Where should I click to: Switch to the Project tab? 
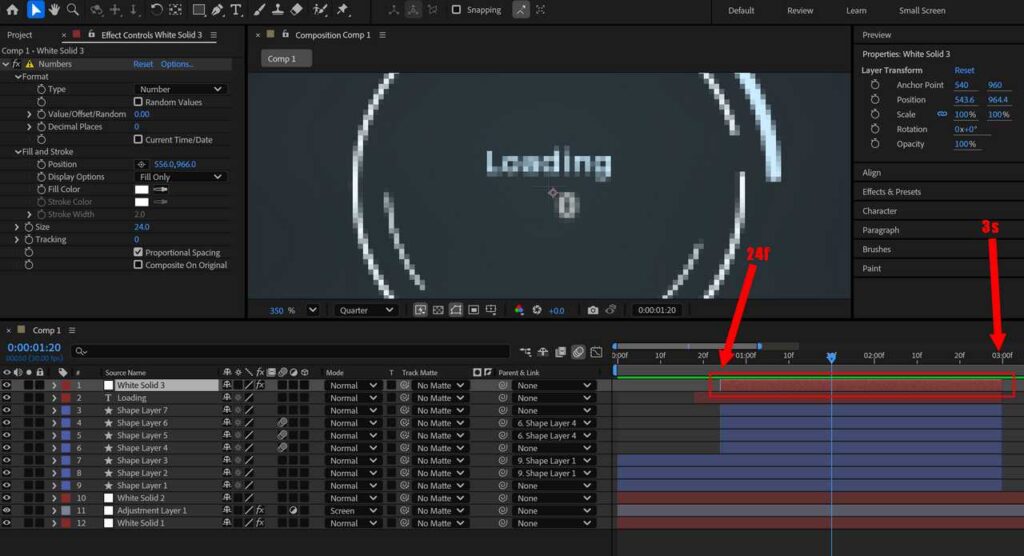click(20, 35)
